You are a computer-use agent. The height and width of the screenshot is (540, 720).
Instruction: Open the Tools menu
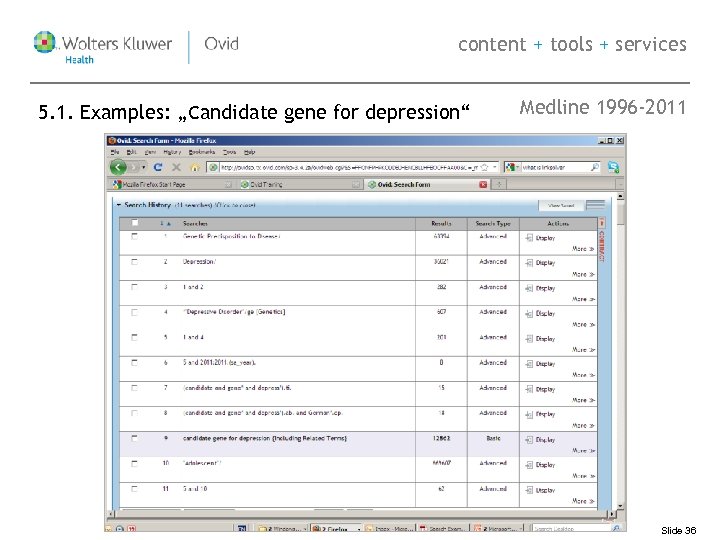pos(229,152)
